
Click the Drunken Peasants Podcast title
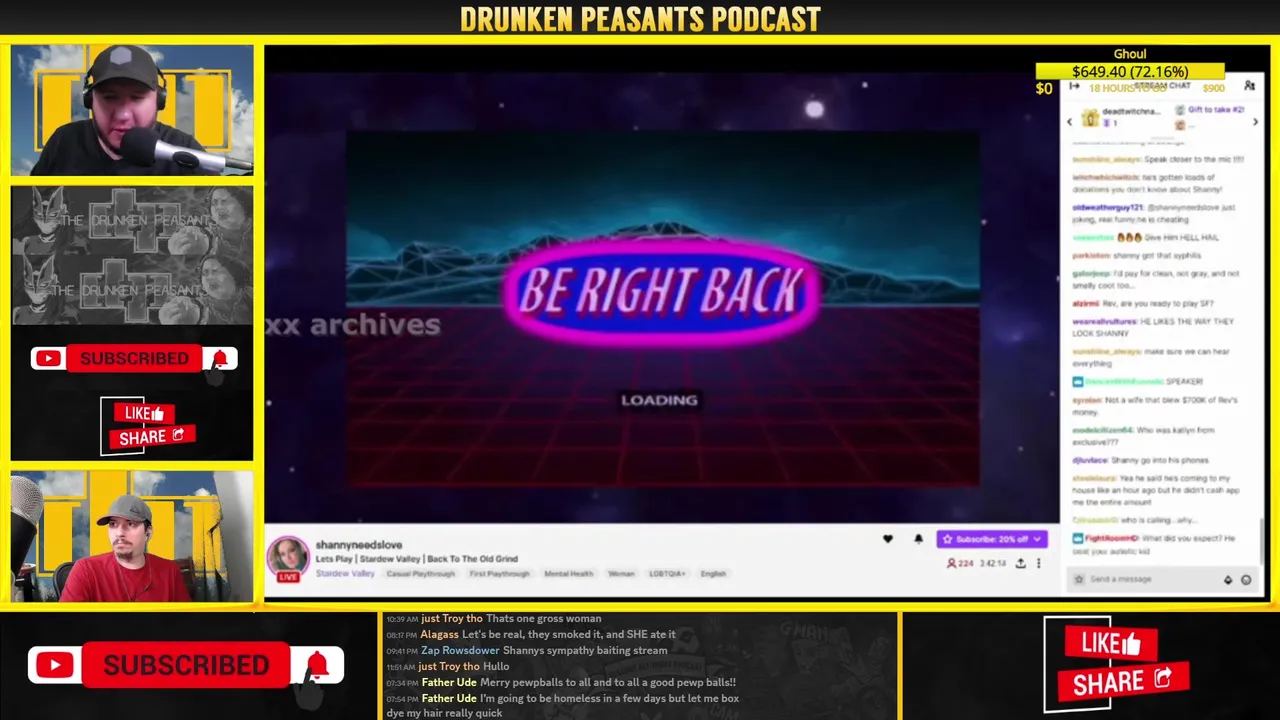pyautogui.click(x=640, y=19)
